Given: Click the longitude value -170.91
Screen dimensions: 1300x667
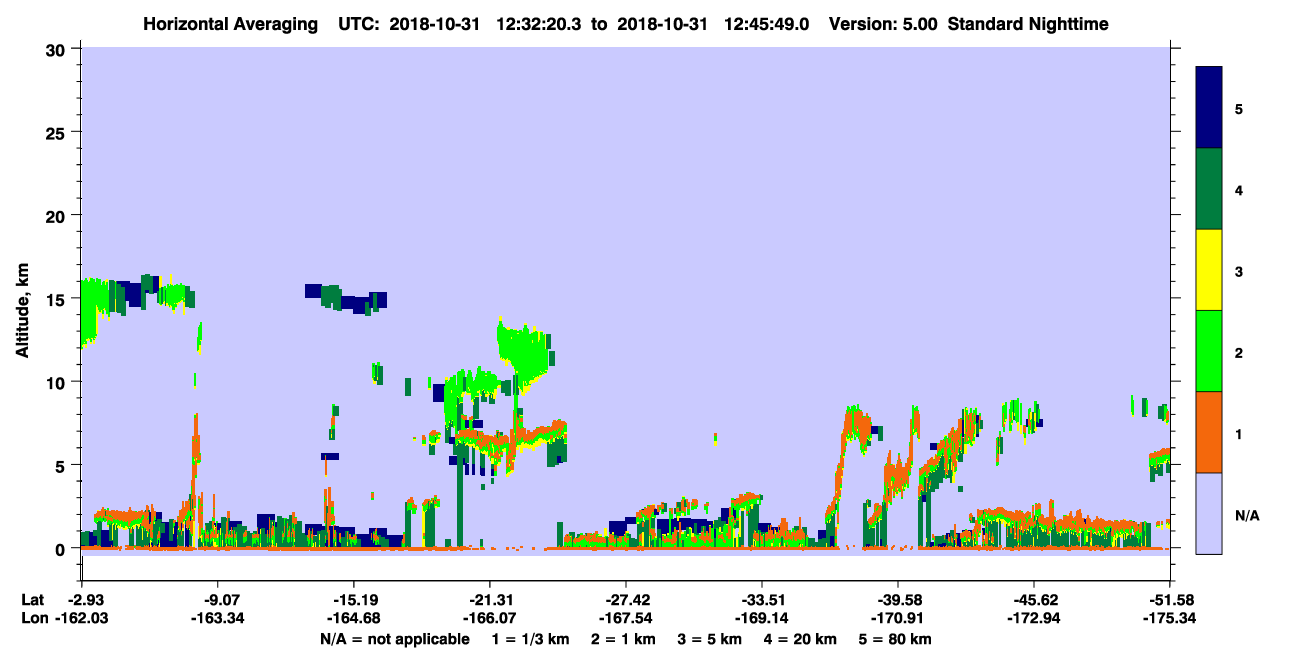Looking at the screenshot, I should click(897, 619).
